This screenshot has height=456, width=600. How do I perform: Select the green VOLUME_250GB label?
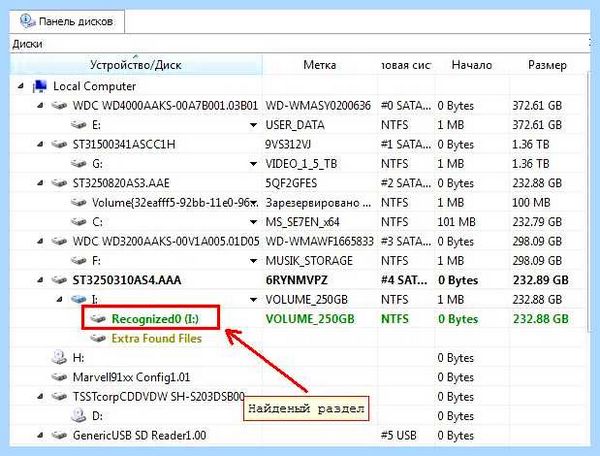click(310, 319)
